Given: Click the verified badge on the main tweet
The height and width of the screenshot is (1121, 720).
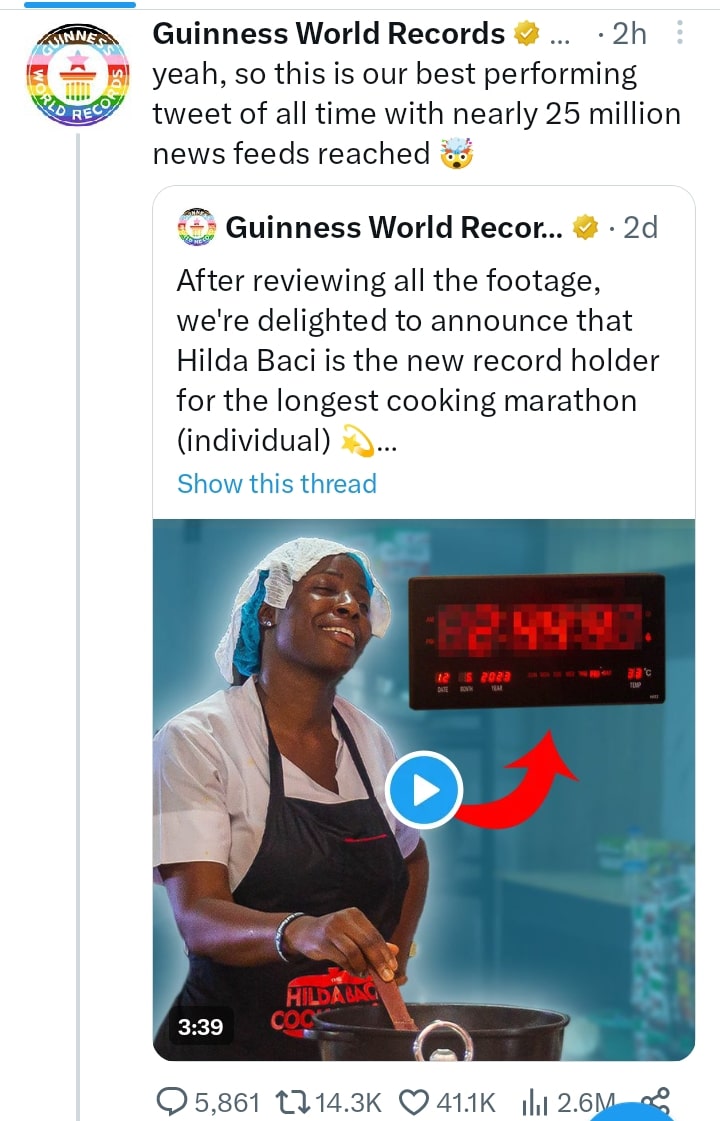Looking at the screenshot, I should [x=526, y=35].
